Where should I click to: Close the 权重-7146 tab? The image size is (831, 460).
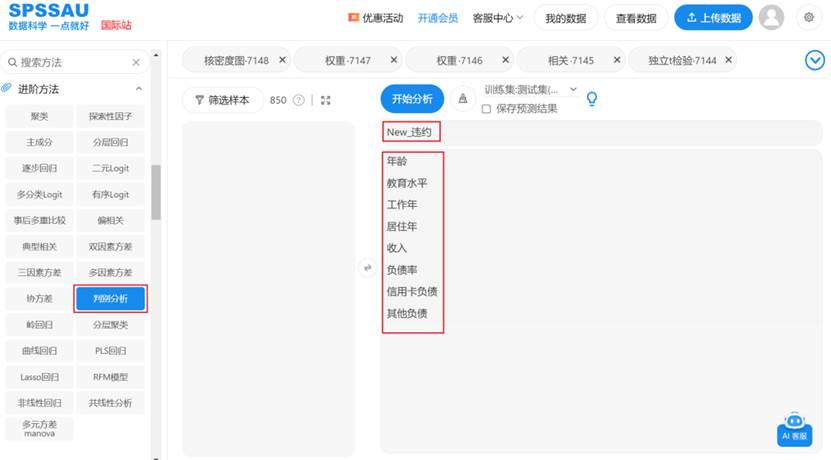pos(506,60)
